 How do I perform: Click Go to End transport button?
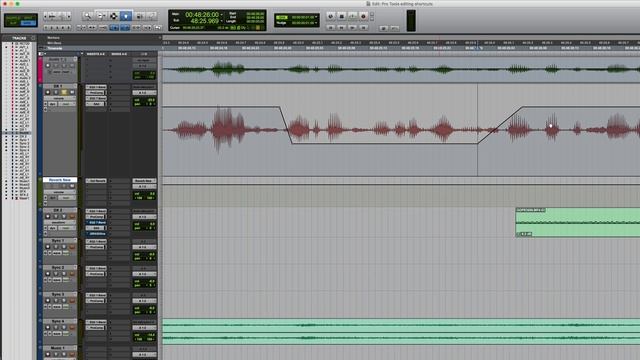pyautogui.click(x=363, y=27)
